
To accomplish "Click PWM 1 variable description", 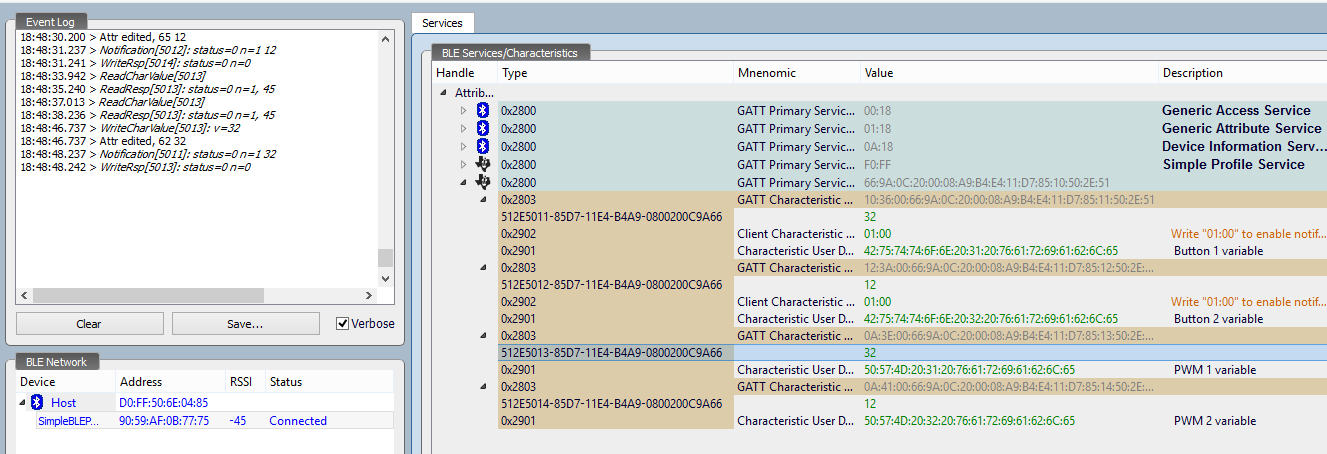I will (x=1215, y=370).
